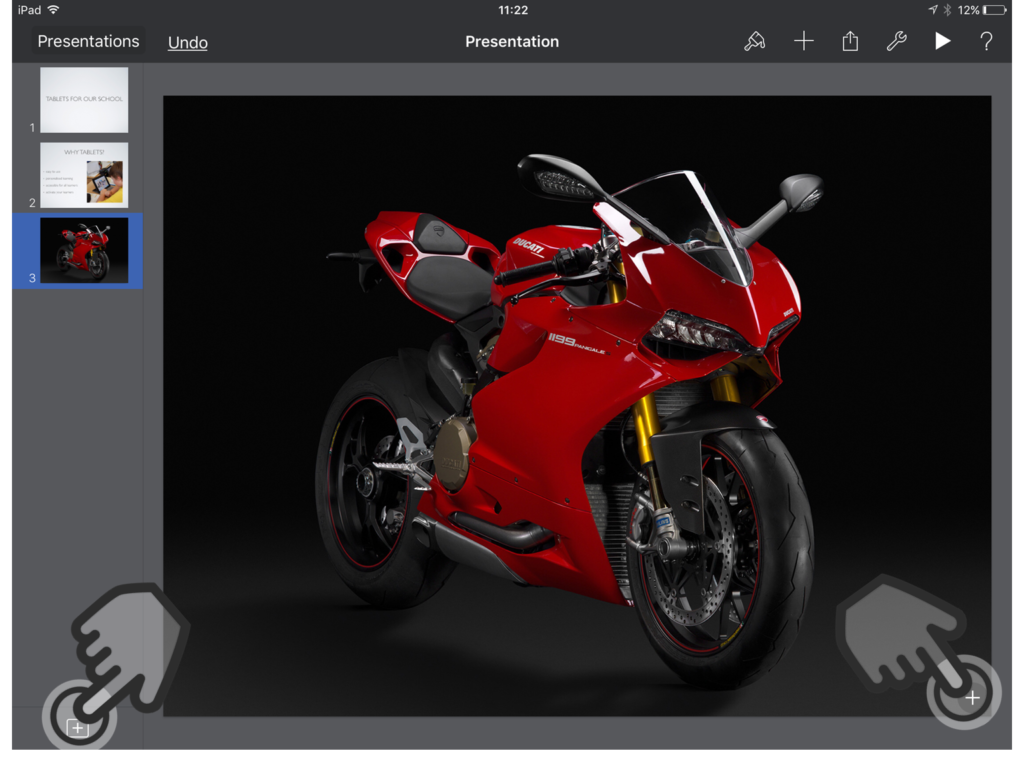
Task: Tap the Bluetooth status icon
Action: pos(947,10)
